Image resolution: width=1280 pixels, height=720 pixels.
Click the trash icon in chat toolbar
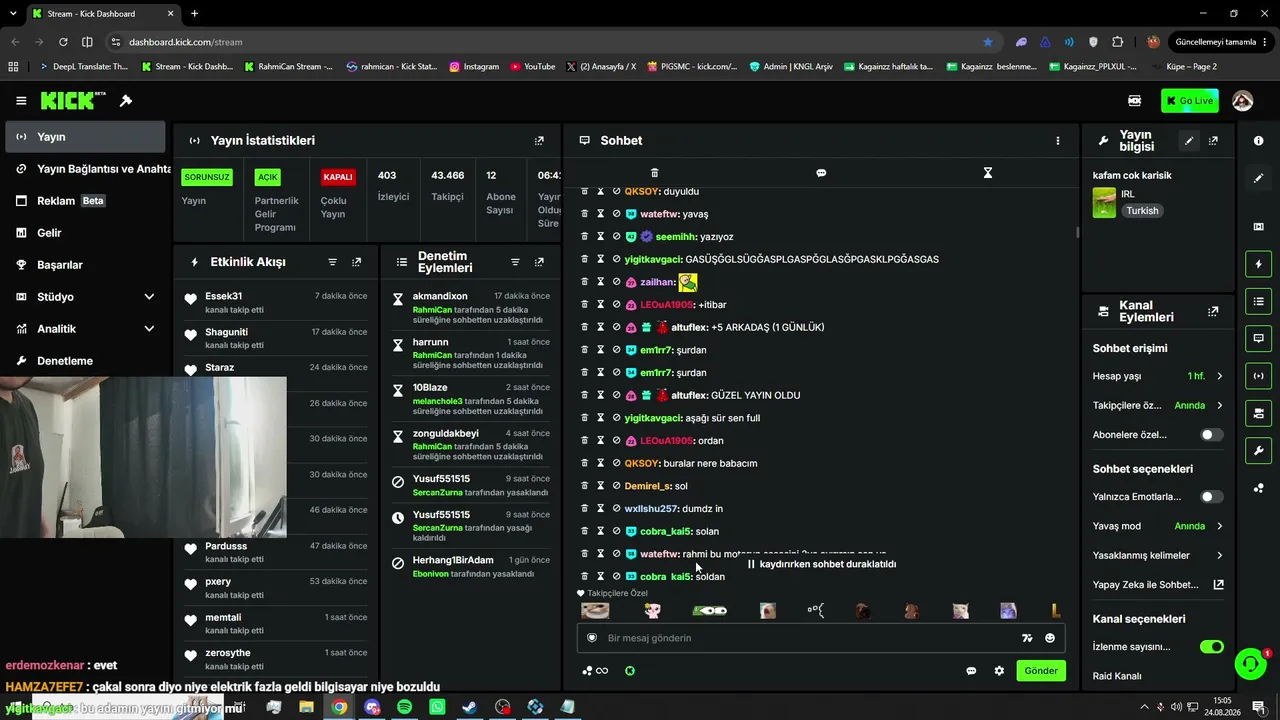point(654,173)
